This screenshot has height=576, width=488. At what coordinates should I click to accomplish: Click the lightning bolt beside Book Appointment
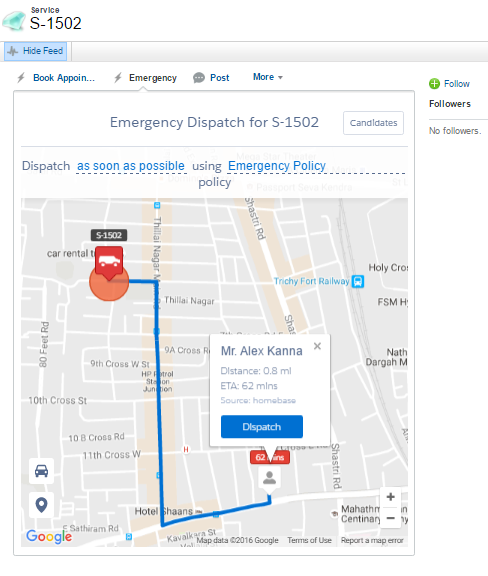pos(21,78)
